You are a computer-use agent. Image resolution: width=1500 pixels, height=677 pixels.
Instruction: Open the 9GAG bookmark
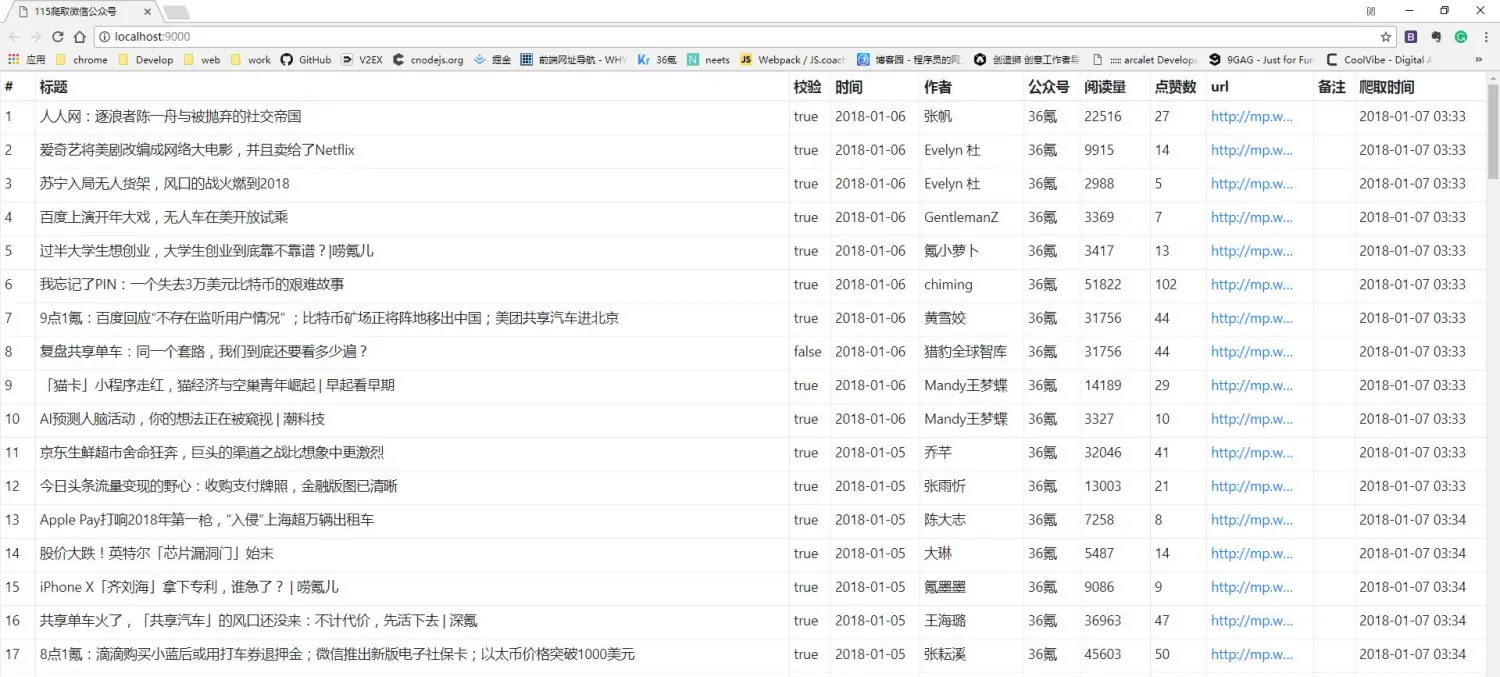1263,60
